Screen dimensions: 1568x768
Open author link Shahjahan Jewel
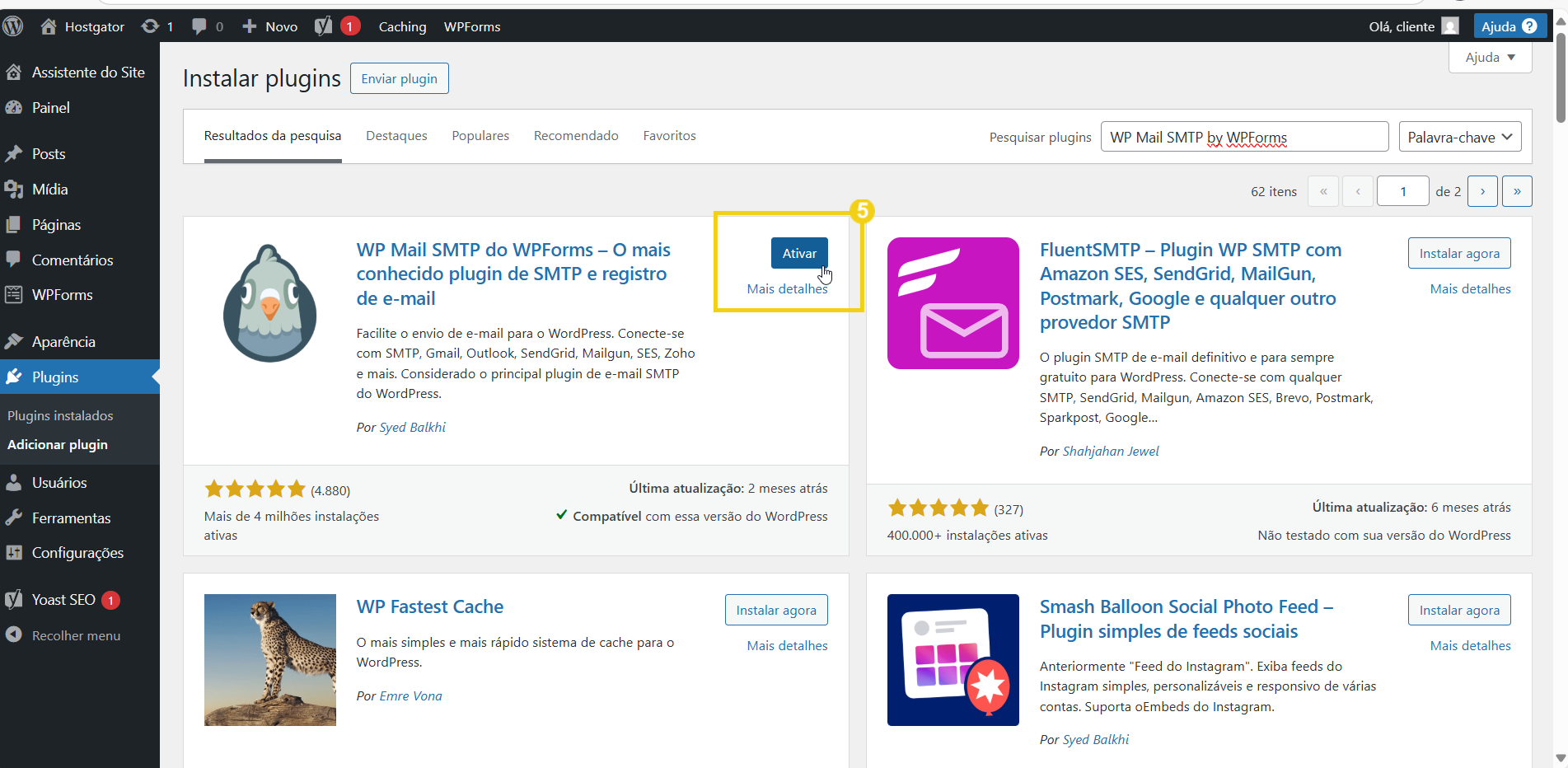pyautogui.click(x=1111, y=452)
